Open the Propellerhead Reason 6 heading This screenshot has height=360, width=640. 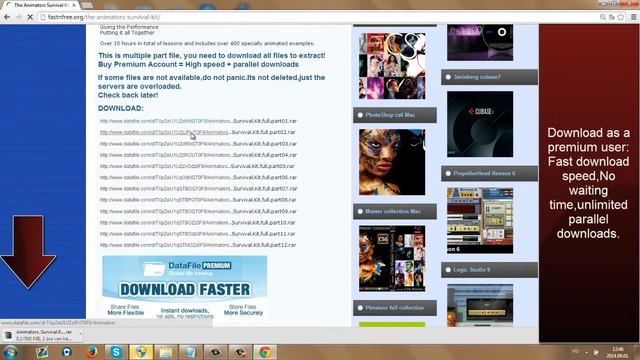[x=489, y=173]
